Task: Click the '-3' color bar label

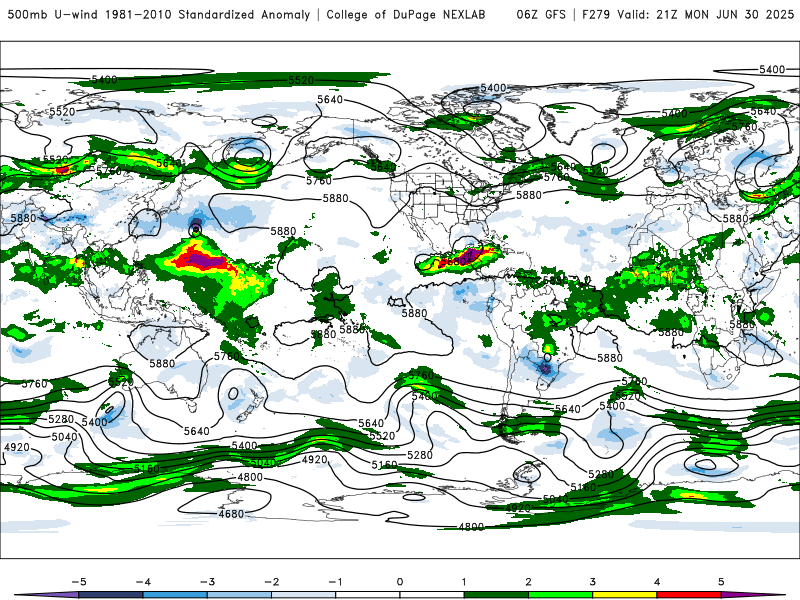Action: [x=207, y=582]
